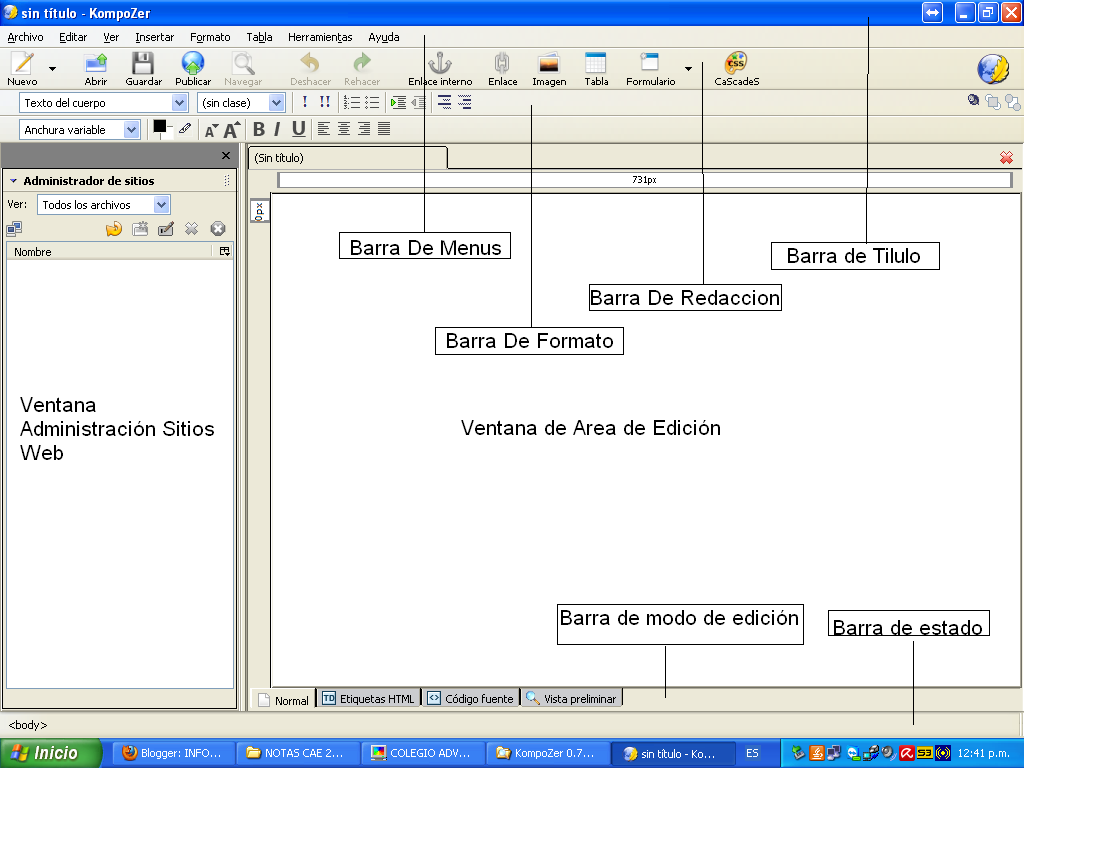1095x864 pixels.
Task: Click the definition term icon
Action: click(444, 103)
